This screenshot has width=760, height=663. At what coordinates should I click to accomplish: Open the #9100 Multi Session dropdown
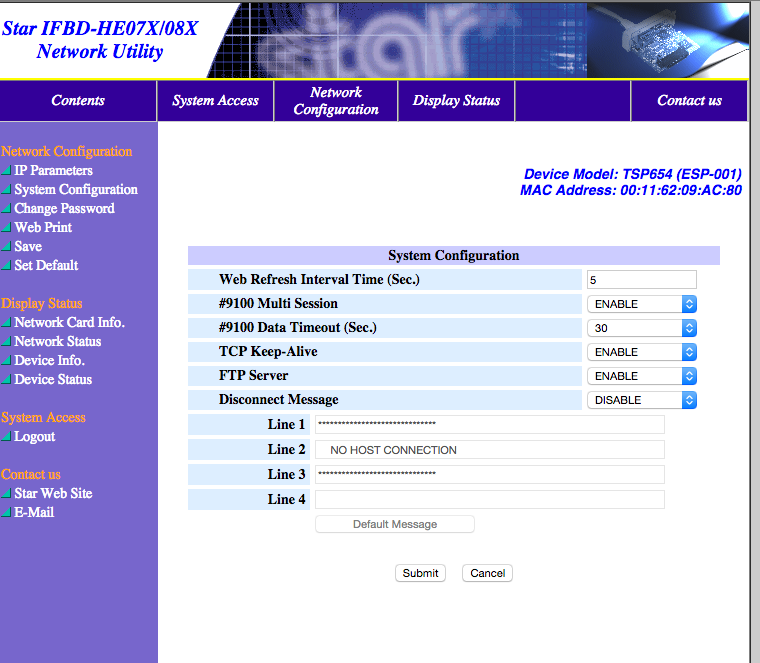tap(641, 304)
